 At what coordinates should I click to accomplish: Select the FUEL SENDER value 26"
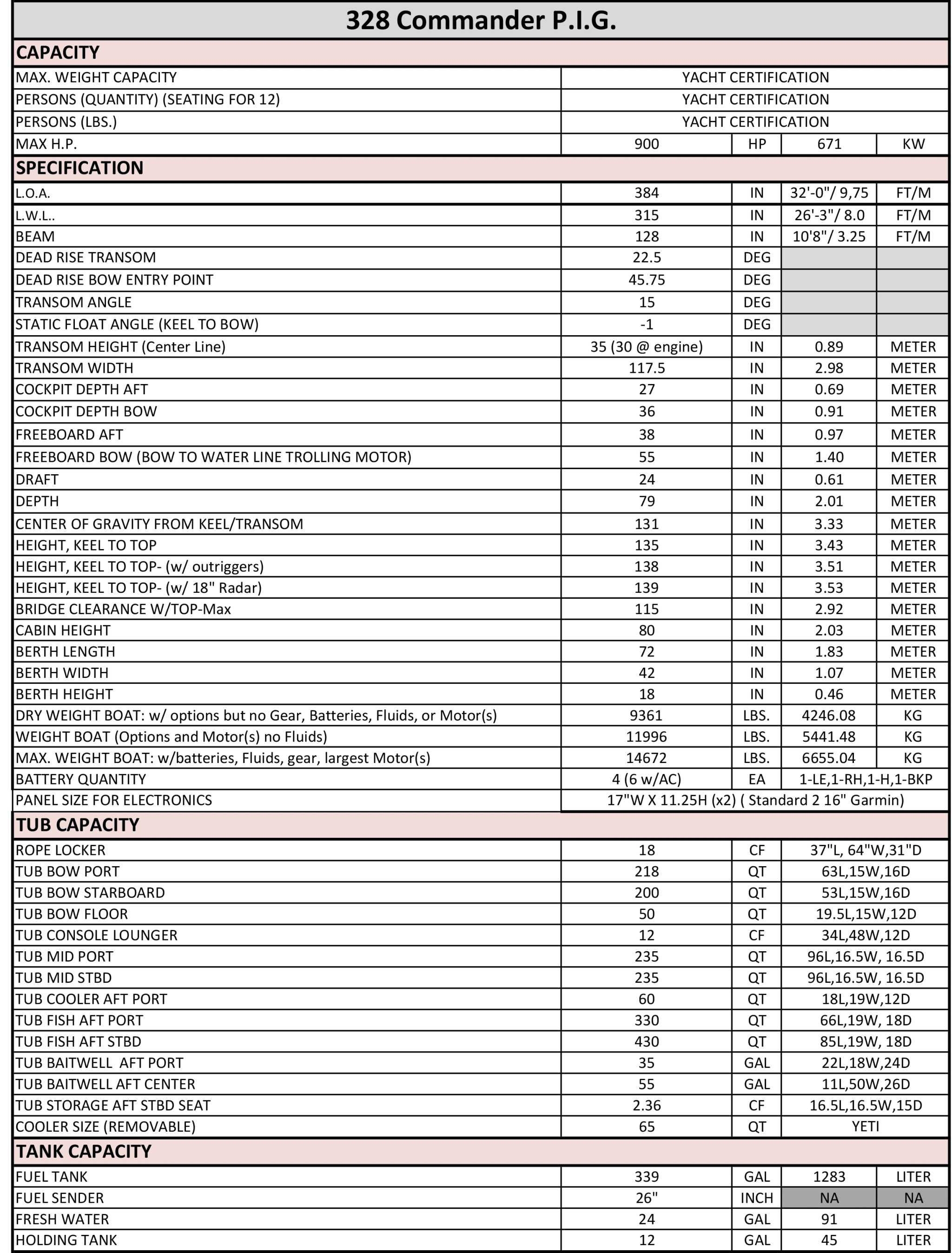[647, 1198]
